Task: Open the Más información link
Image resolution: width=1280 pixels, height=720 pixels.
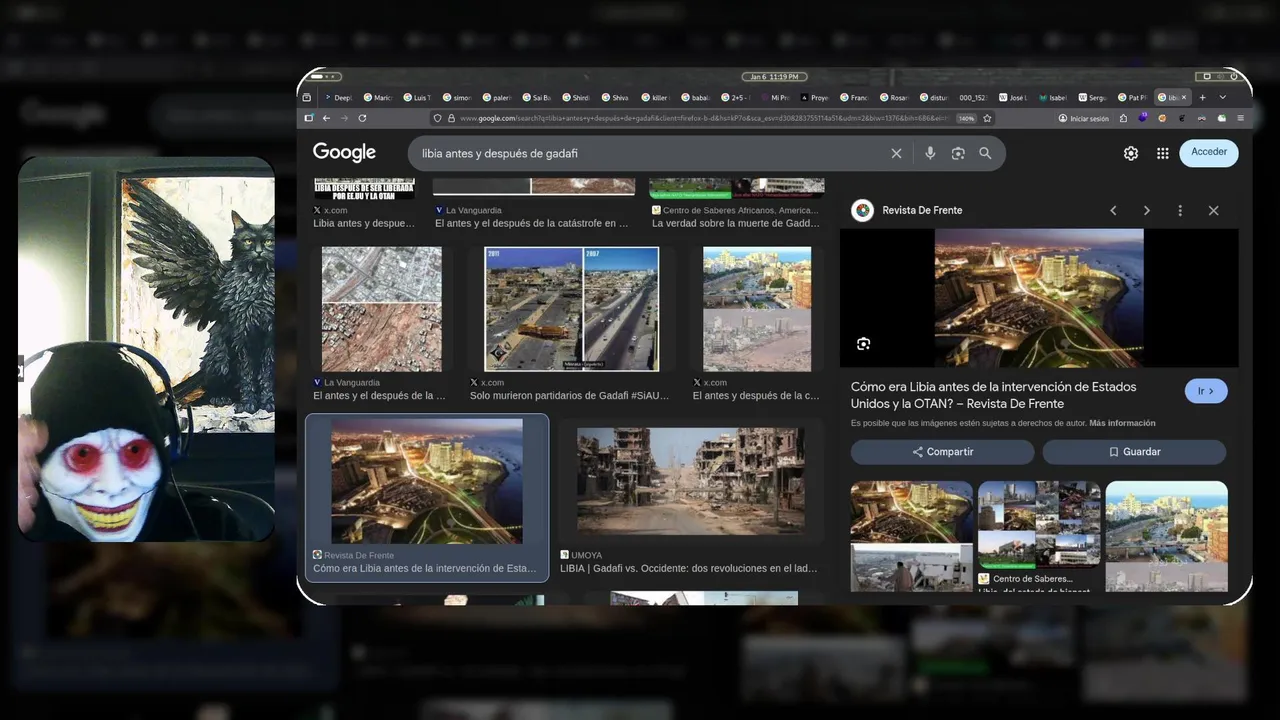Action: (1122, 423)
